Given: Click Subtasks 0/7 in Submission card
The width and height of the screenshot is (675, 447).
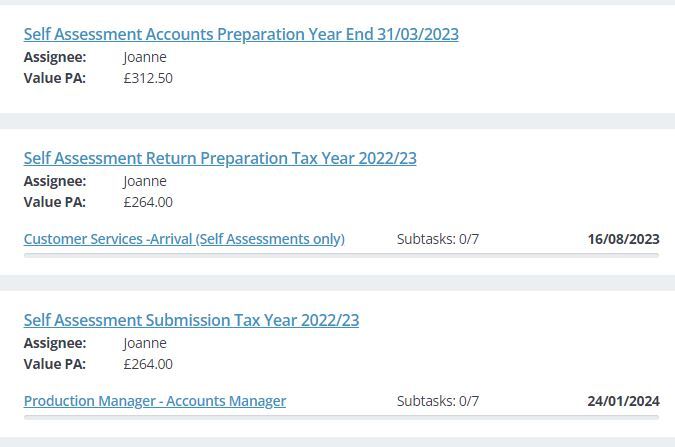Looking at the screenshot, I should 437,401.
